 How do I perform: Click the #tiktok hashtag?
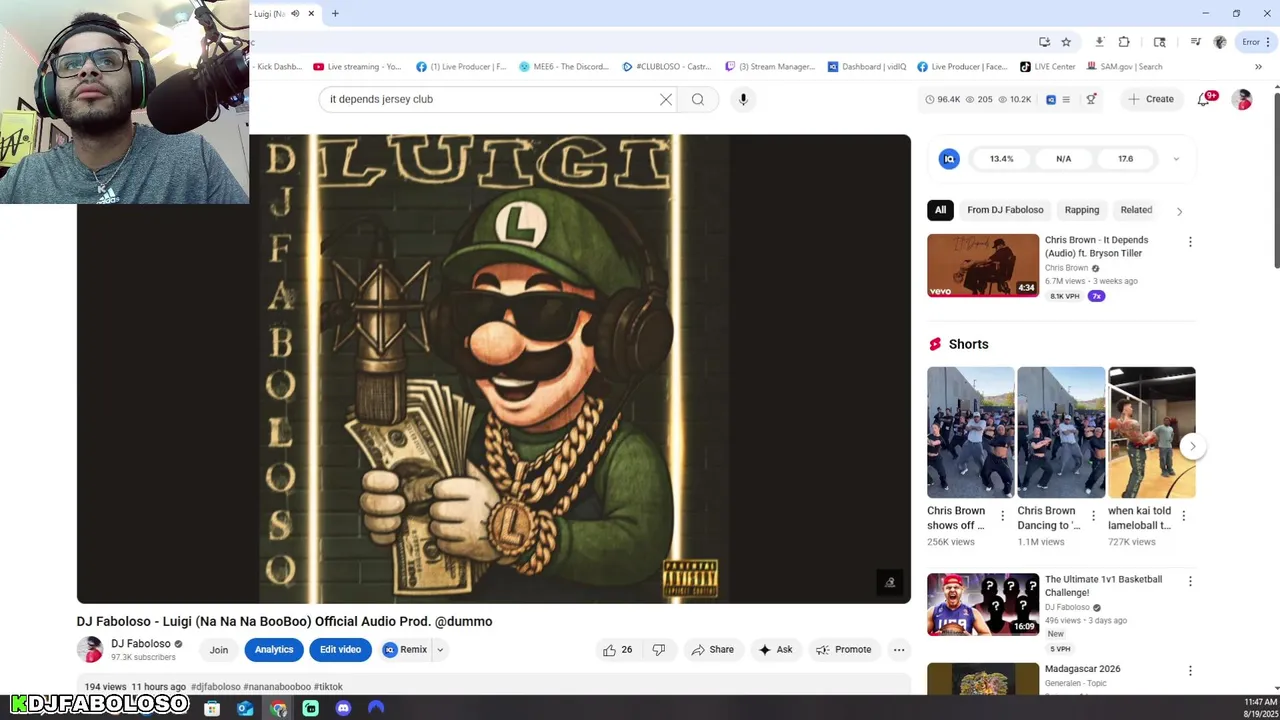(328, 687)
